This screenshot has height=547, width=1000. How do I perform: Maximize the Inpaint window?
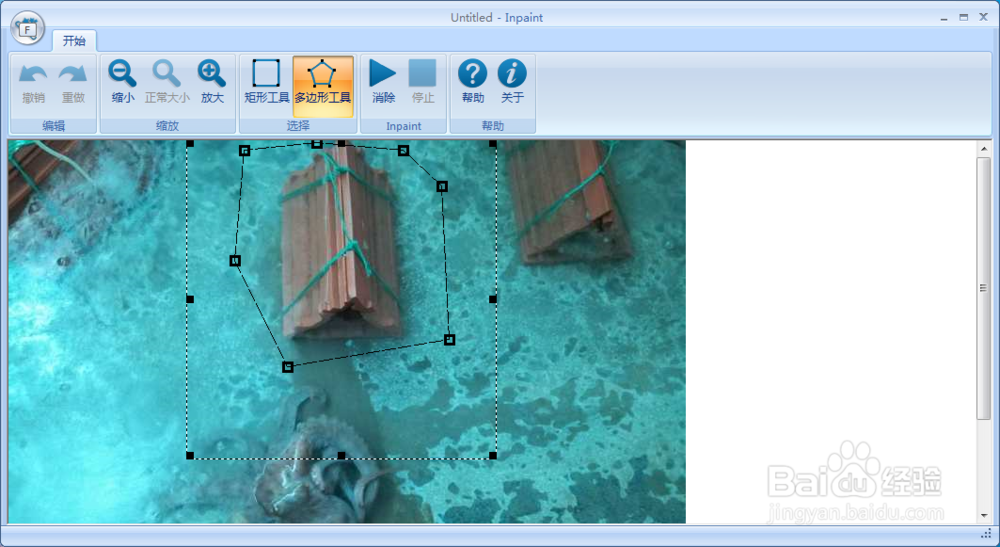pos(963,18)
